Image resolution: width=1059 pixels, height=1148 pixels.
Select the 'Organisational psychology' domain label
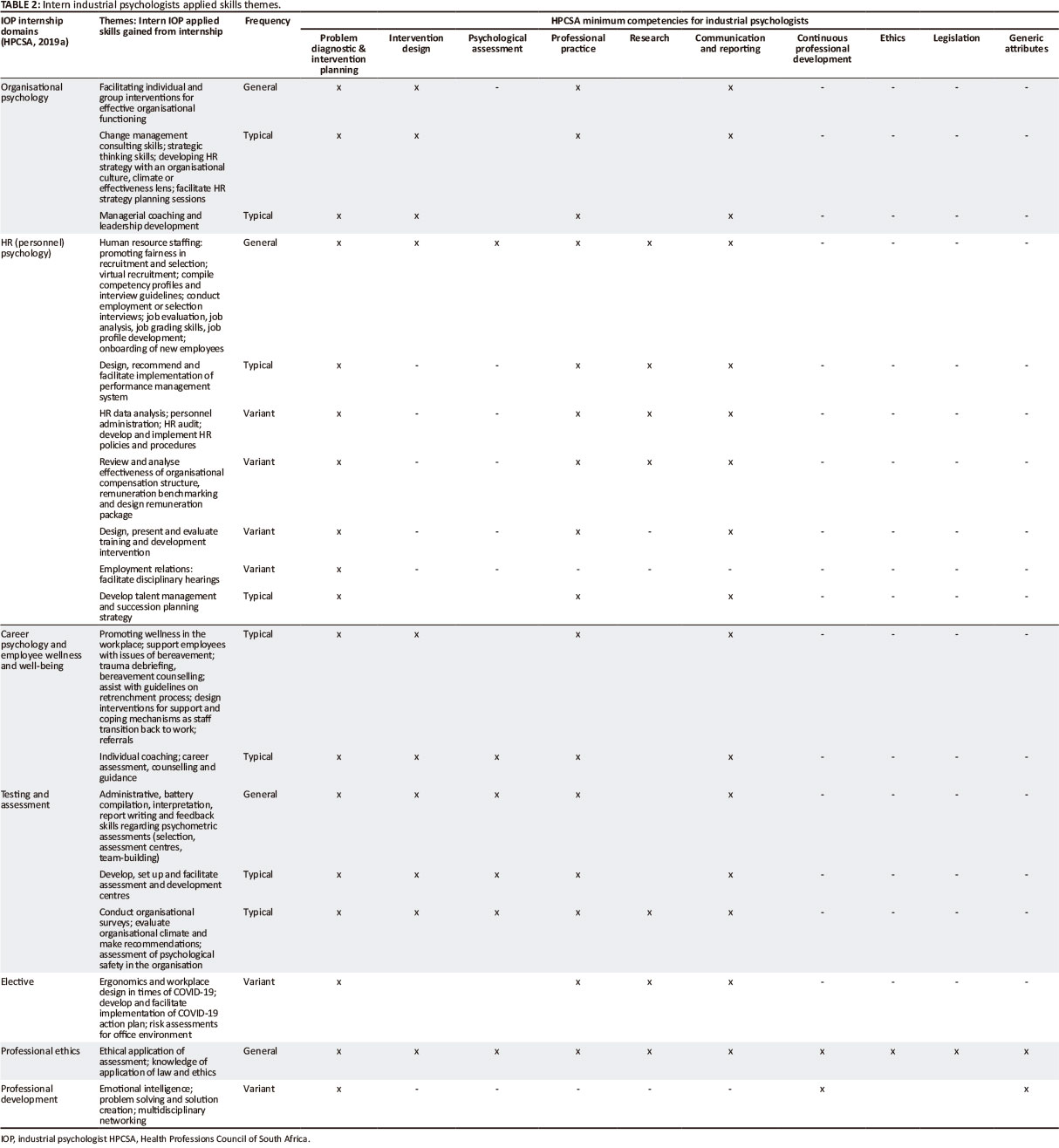[31, 92]
